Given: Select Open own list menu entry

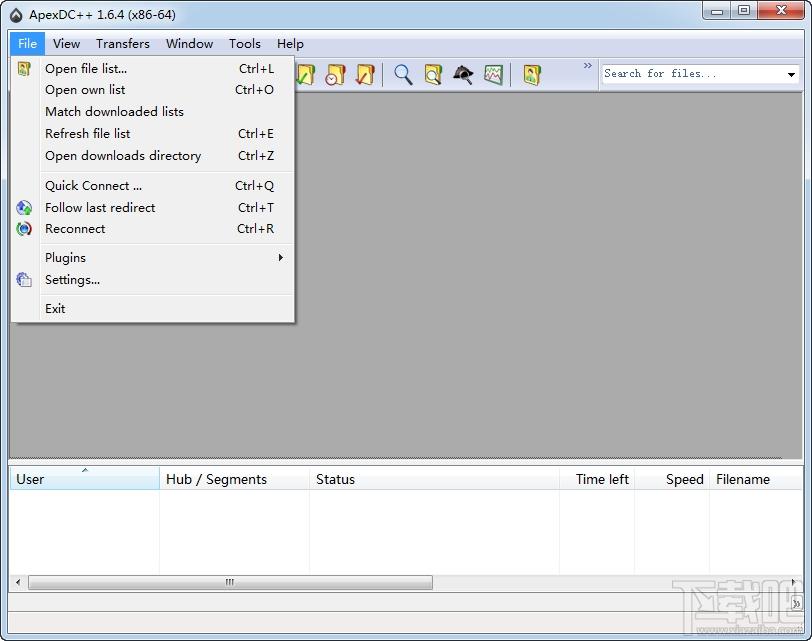Looking at the screenshot, I should pos(152,90).
